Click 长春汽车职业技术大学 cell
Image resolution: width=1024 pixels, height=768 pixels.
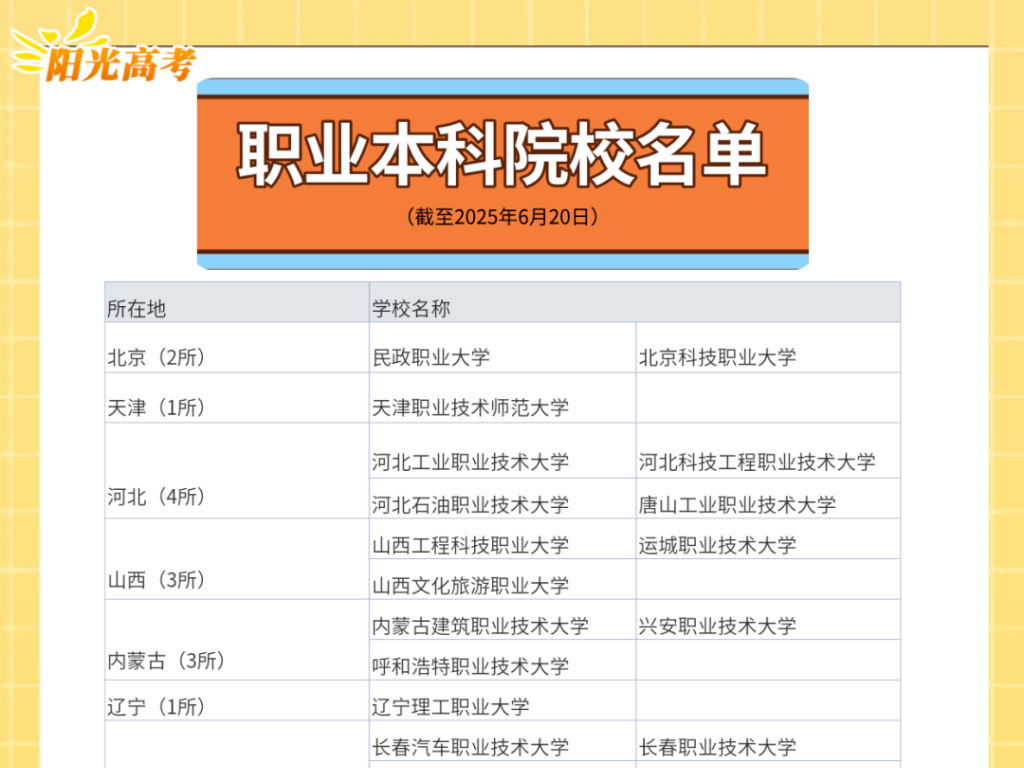pyautogui.click(x=470, y=747)
